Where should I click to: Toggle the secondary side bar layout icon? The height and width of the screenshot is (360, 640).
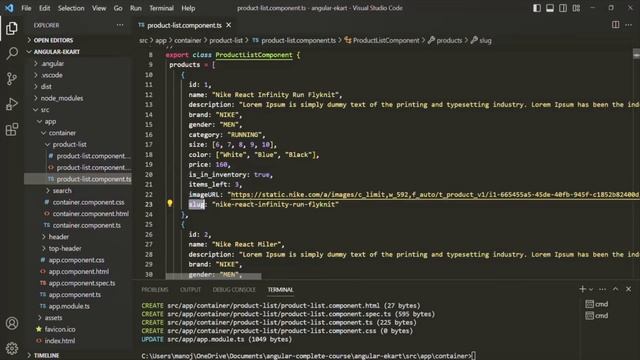pyautogui.click(x=563, y=8)
